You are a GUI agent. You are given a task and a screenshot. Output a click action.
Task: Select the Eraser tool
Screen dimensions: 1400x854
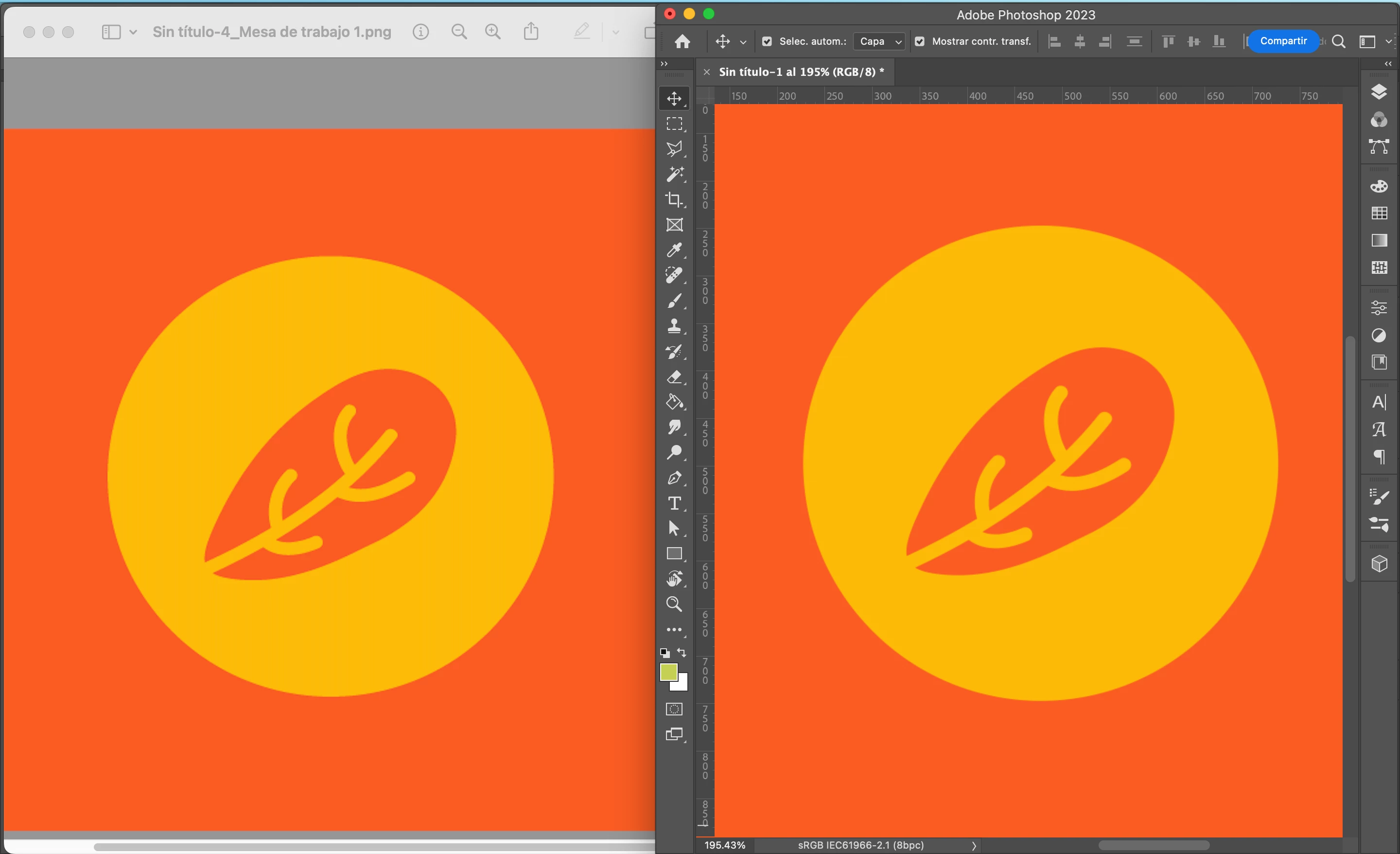674,376
